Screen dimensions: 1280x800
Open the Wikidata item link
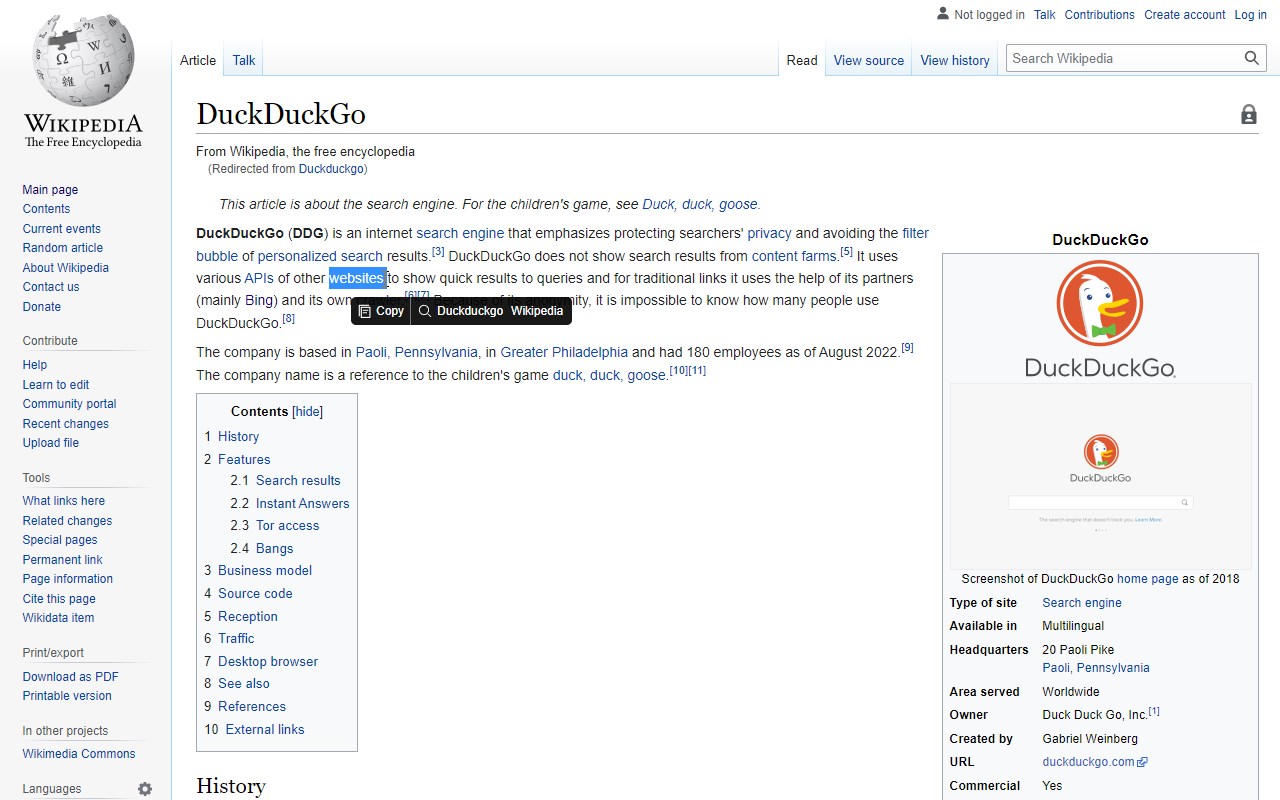[59, 618]
